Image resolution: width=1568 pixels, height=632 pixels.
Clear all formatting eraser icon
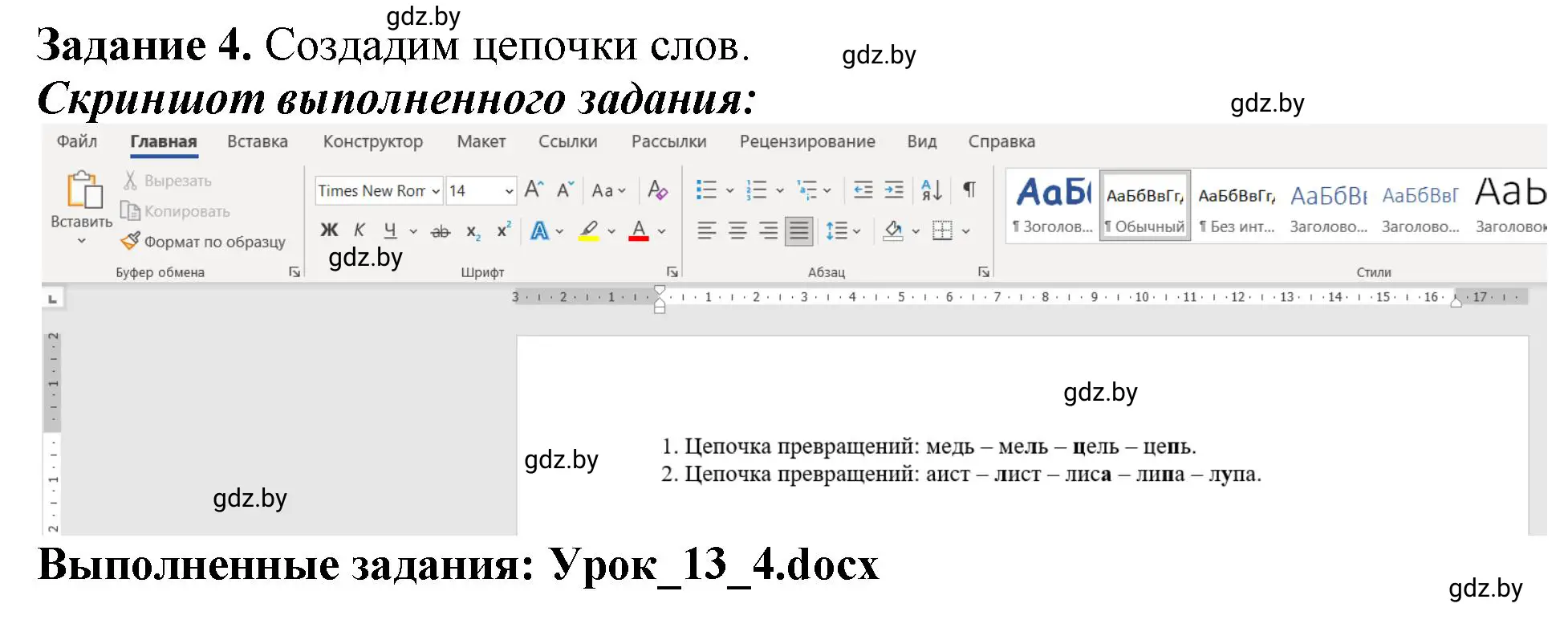coord(657,190)
